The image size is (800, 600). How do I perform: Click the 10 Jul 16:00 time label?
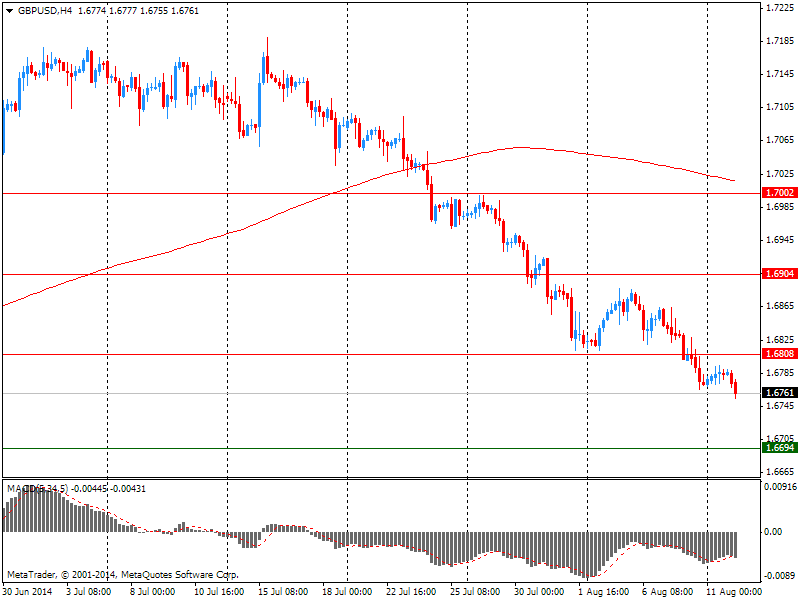219,592
